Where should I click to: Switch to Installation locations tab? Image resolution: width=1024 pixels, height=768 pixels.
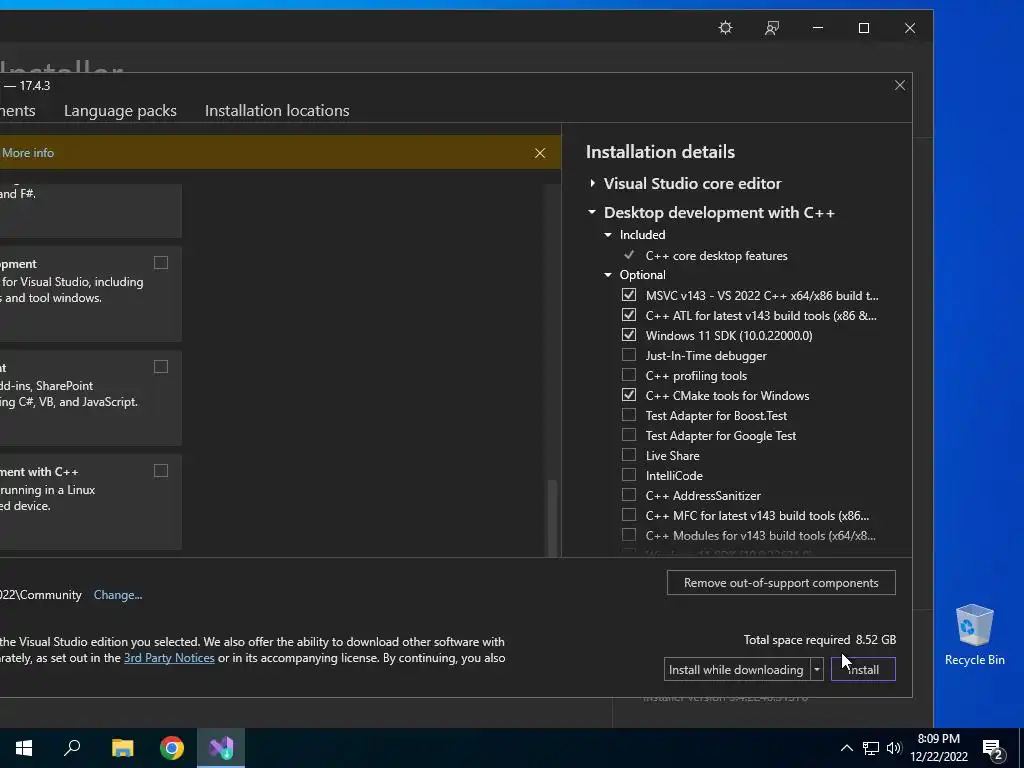click(x=277, y=111)
